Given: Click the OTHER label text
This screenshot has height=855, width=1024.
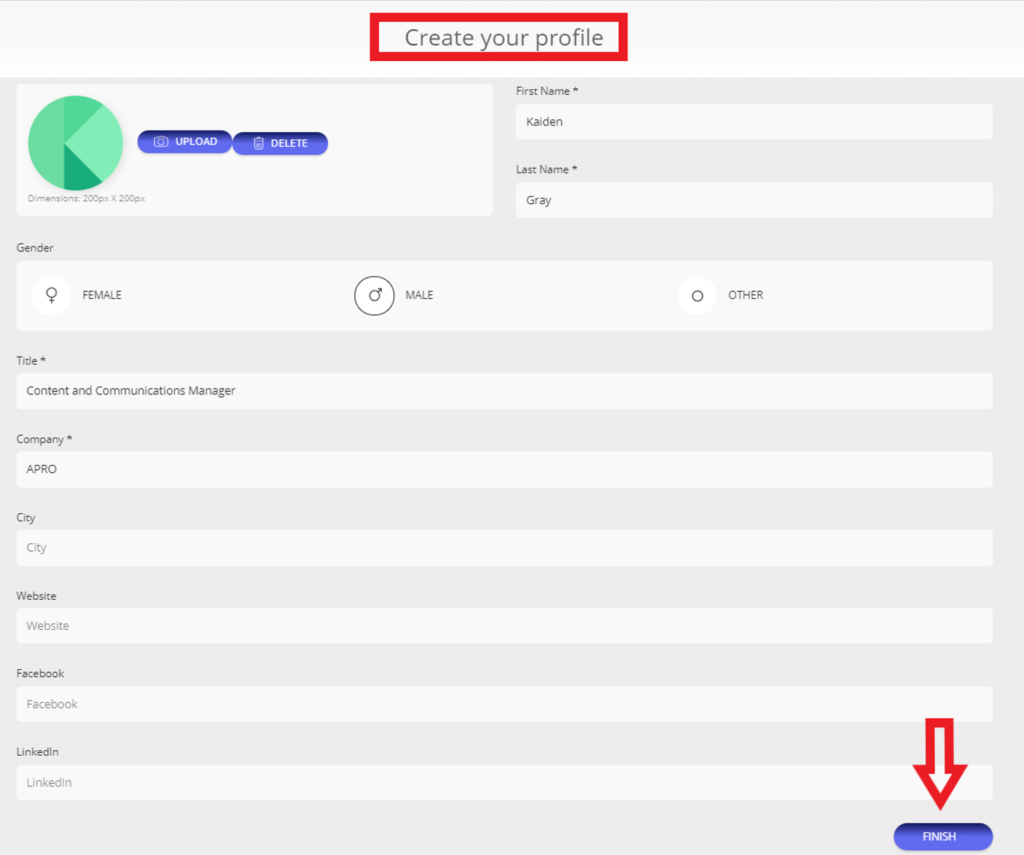Looking at the screenshot, I should click(746, 295).
